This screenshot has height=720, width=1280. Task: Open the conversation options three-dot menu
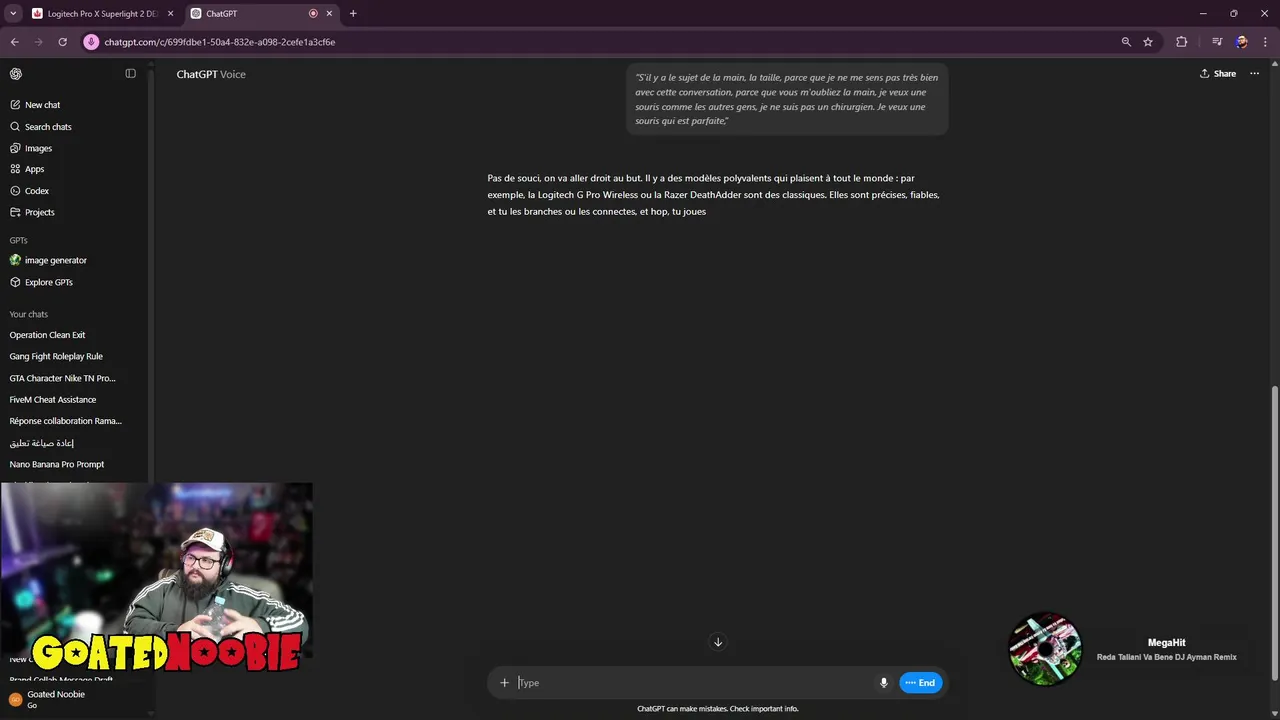1254,74
